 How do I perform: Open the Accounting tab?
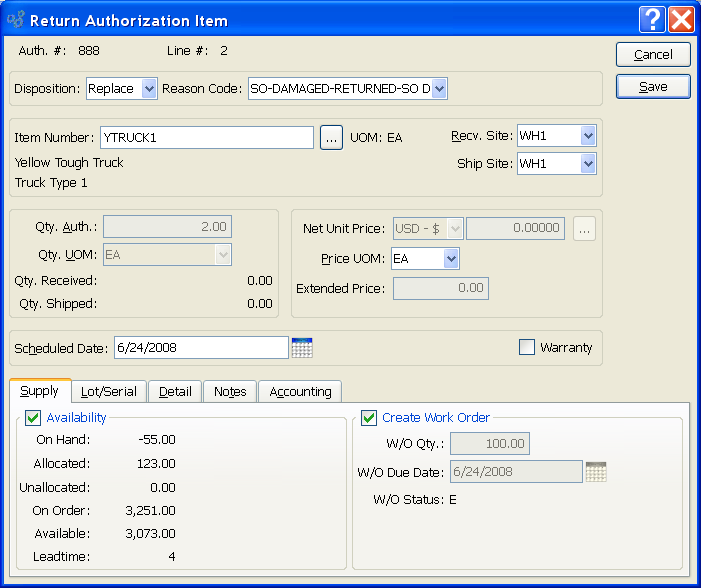[300, 391]
